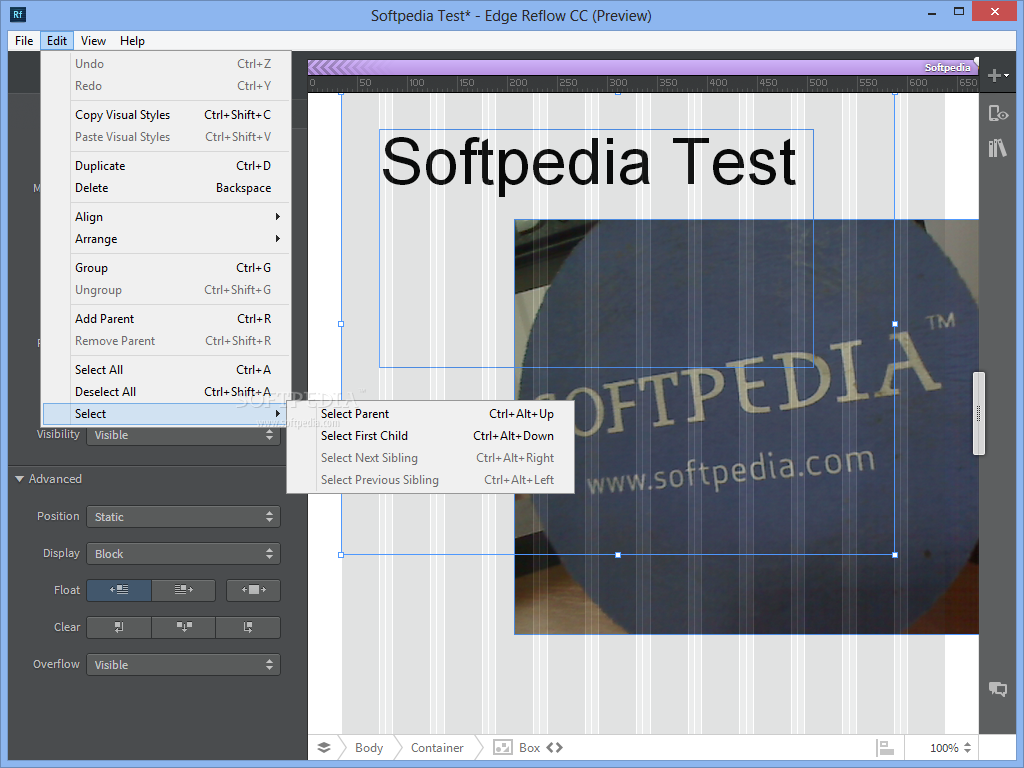Screen dimensions: 1024x768
Task: Click the purple Softpedia media query bar
Action: 643,67
